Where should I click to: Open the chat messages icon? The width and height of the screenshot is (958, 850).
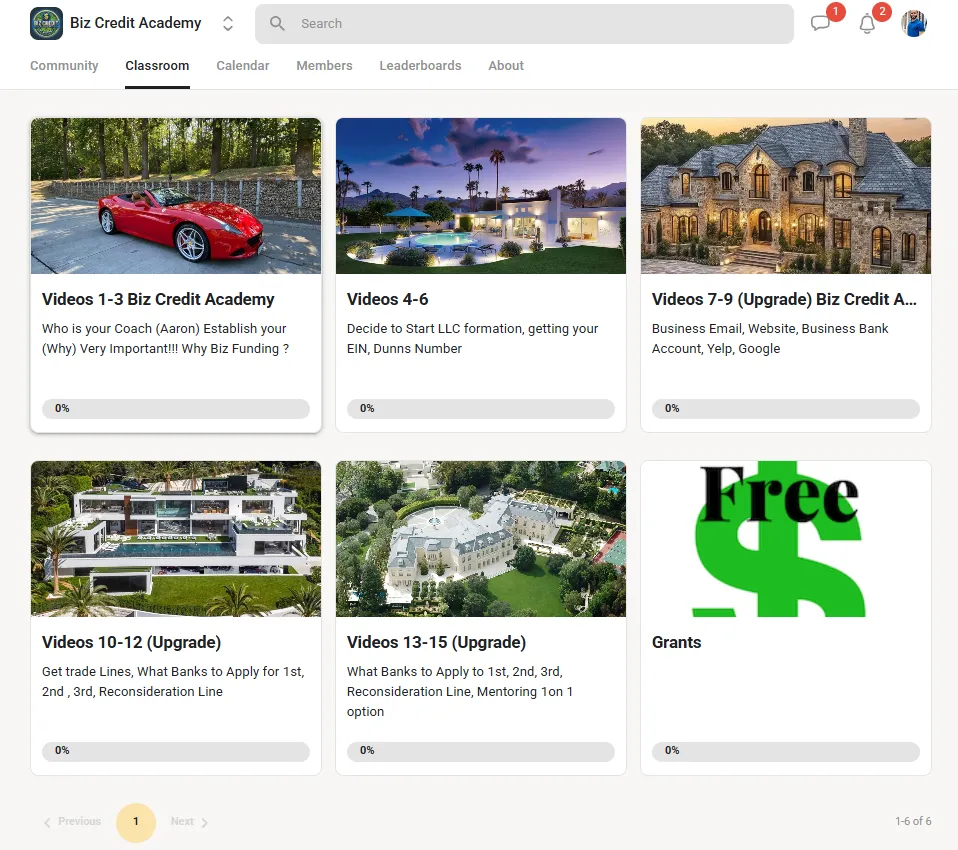(820, 23)
